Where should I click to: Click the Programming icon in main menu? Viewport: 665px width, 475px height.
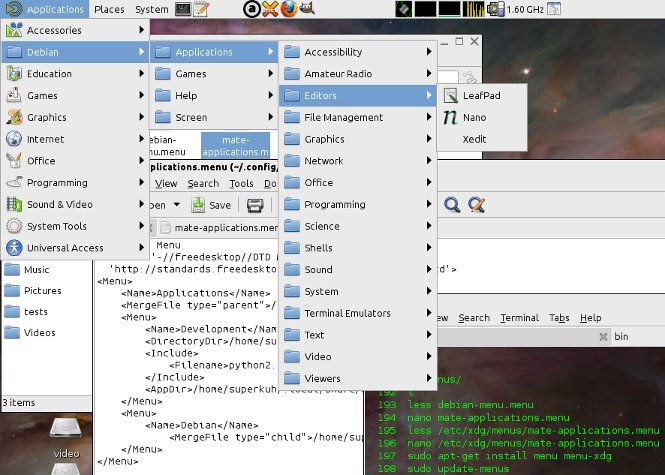14,182
